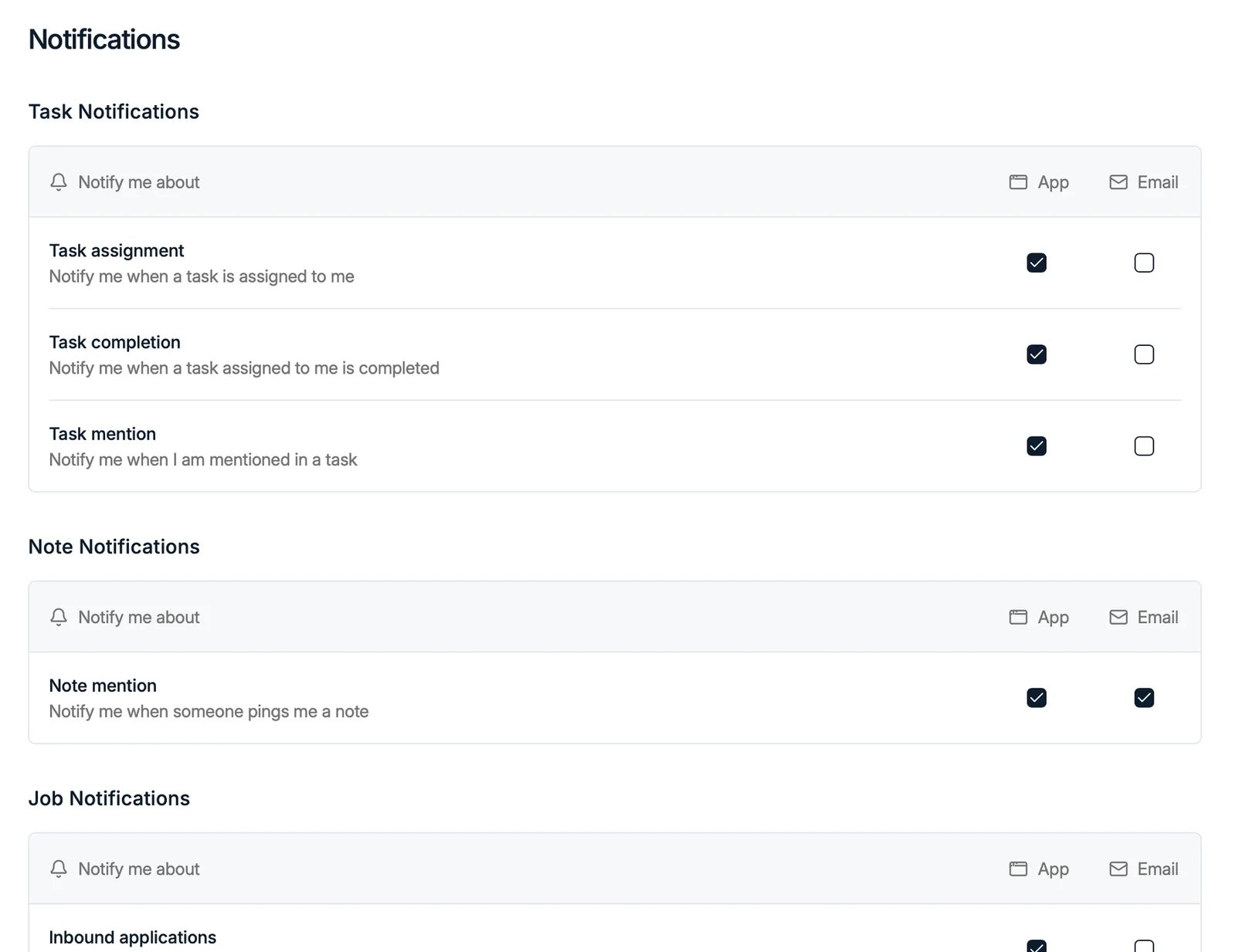Image resolution: width=1236 pixels, height=952 pixels.
Task: Click the Email envelope icon in Job Notifications header
Action: coord(1118,869)
